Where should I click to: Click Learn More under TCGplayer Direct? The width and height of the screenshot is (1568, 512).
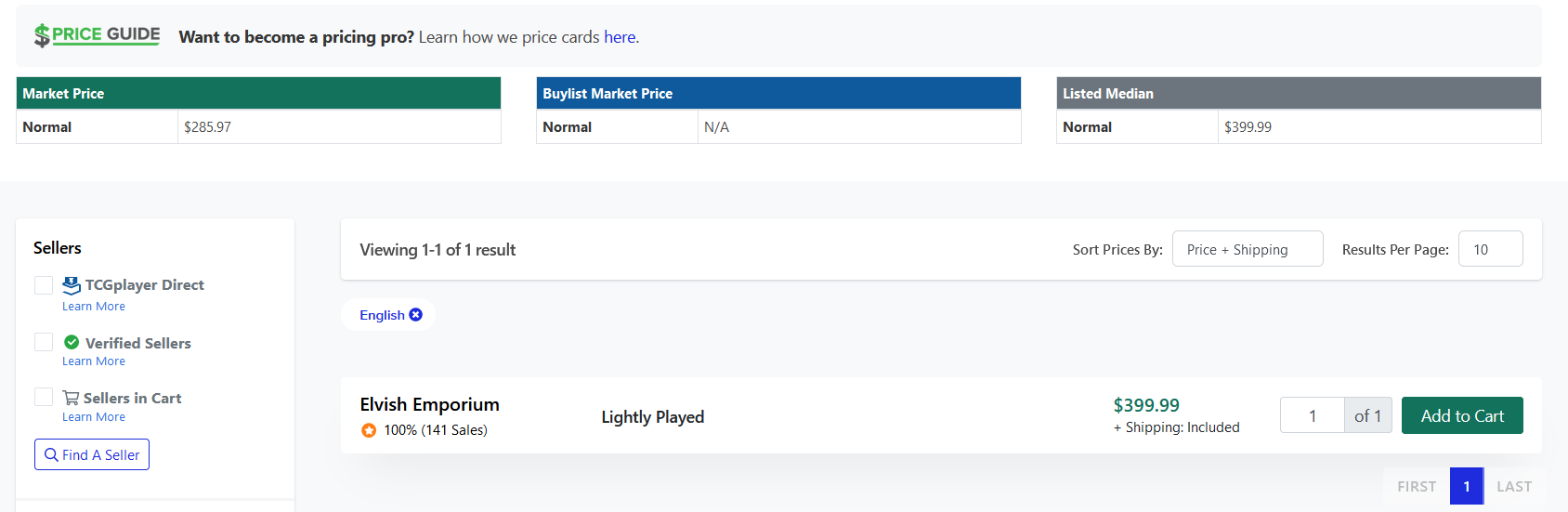(94, 307)
